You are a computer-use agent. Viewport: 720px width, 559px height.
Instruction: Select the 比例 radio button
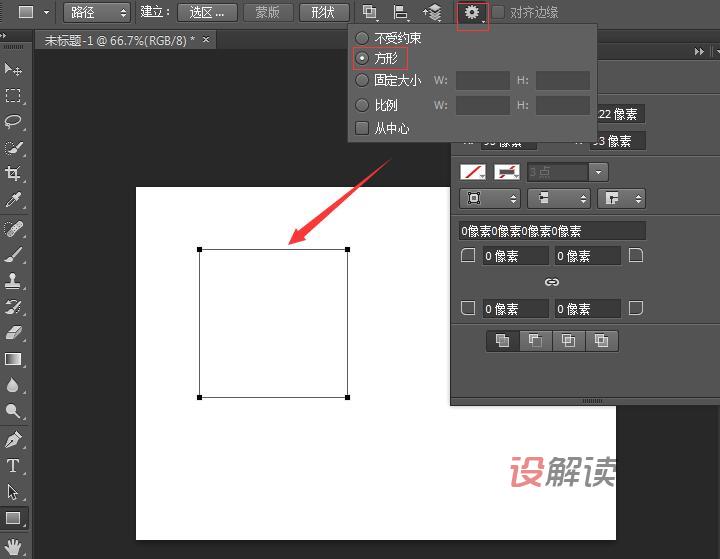[x=362, y=104]
